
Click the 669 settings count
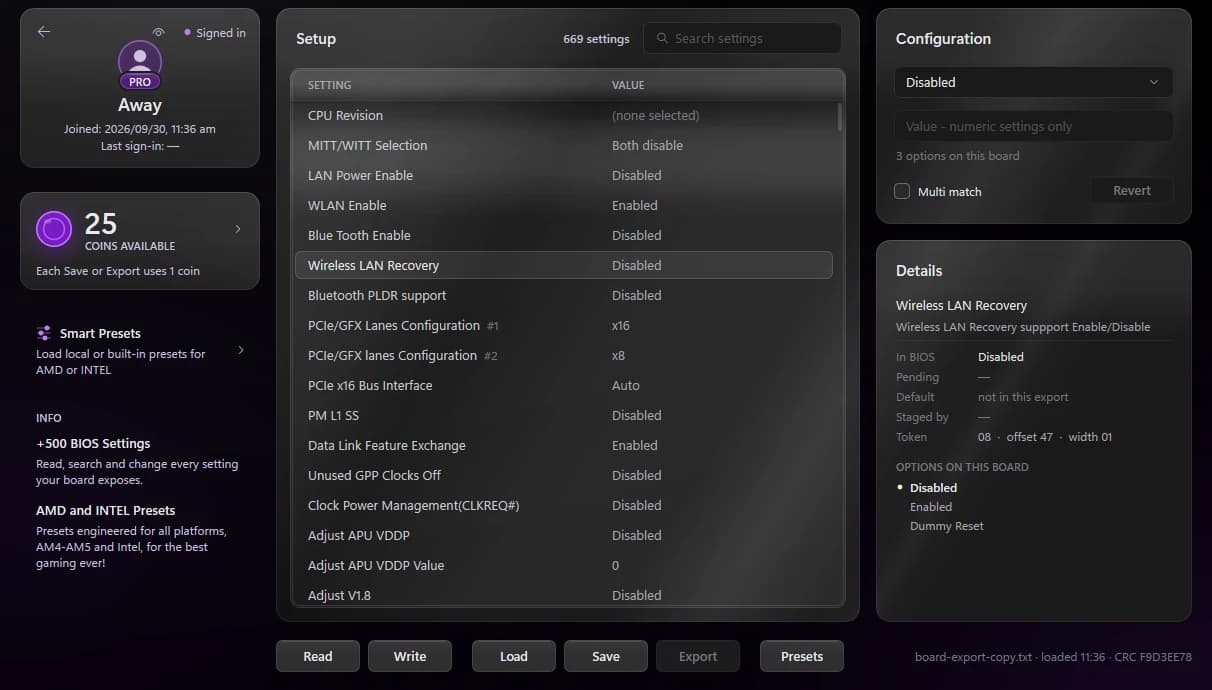(596, 39)
